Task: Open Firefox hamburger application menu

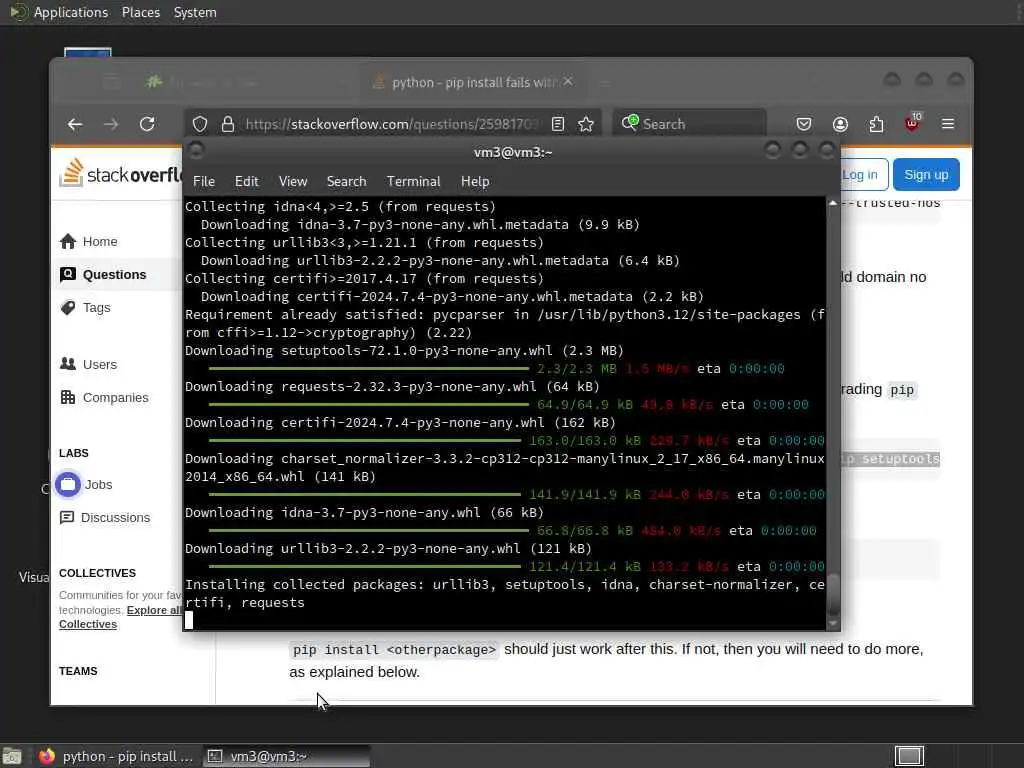Action: tap(948, 124)
